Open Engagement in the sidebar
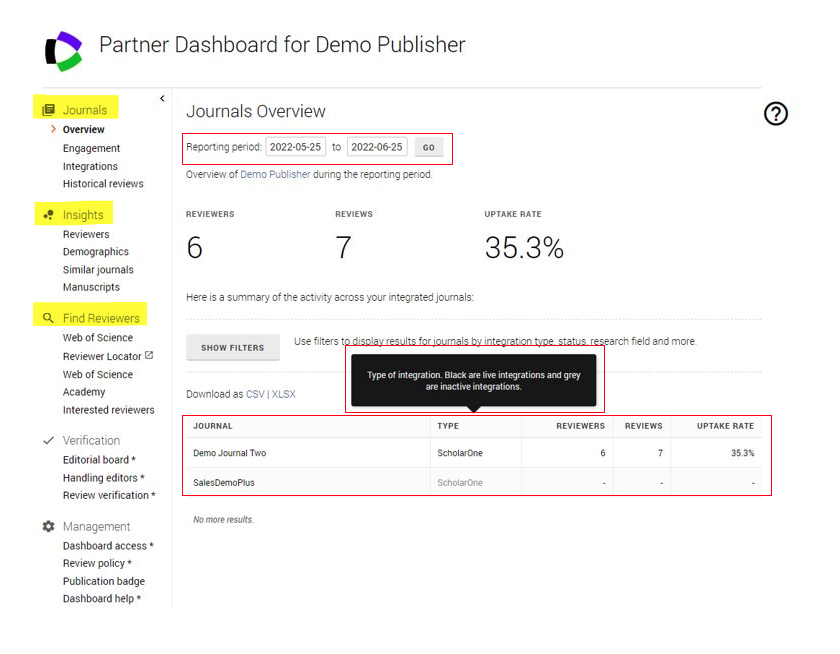Screen dimensions: 840x654 [x=91, y=148]
